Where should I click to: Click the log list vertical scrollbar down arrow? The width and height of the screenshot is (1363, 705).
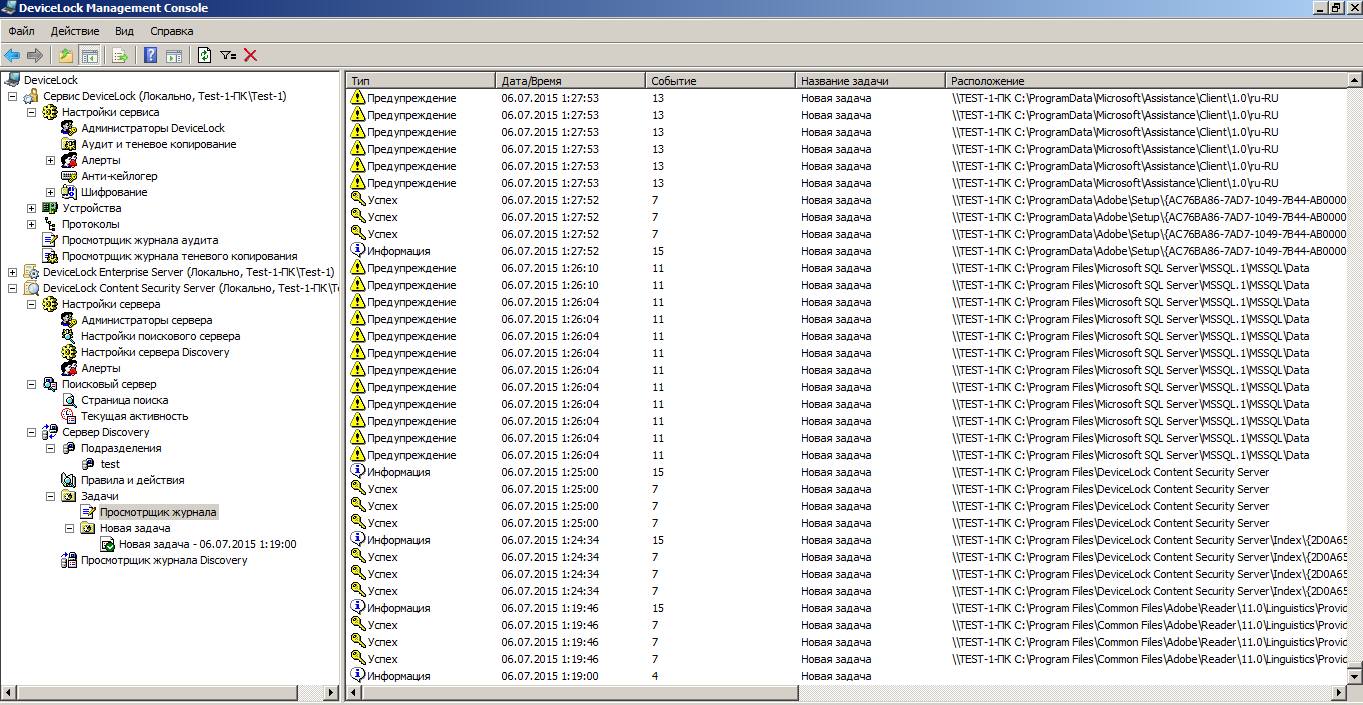coord(1355,677)
